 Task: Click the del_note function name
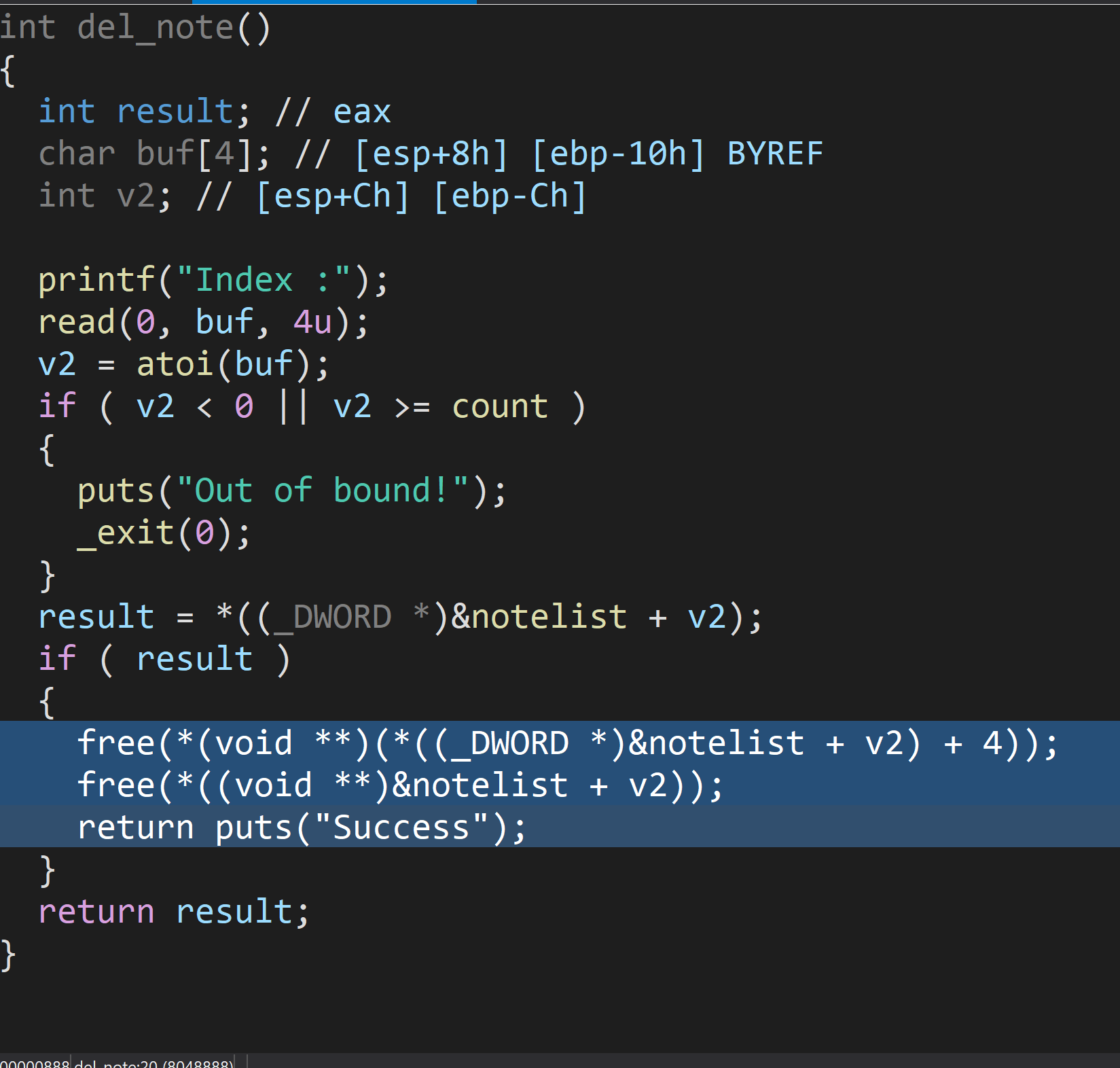coord(155,28)
